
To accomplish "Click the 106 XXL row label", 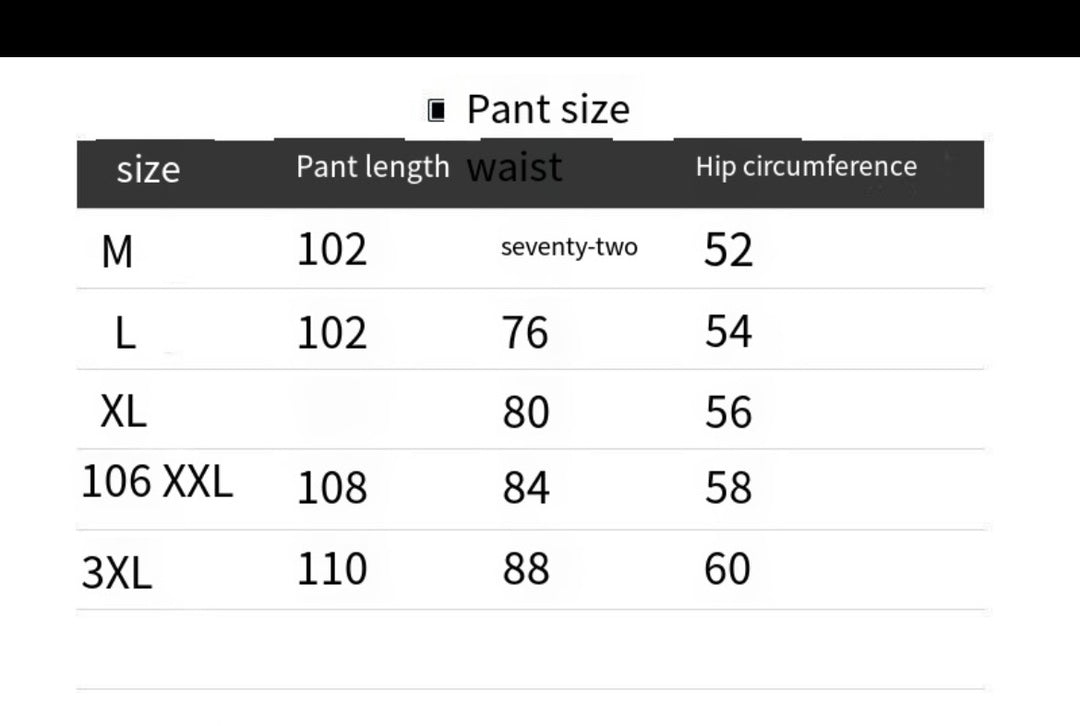I will coord(157,483).
